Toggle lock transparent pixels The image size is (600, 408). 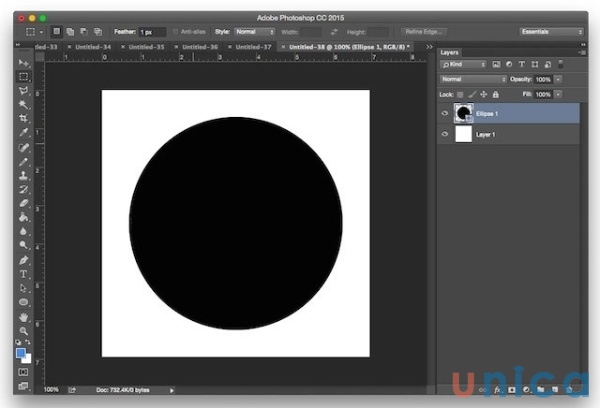coord(460,95)
